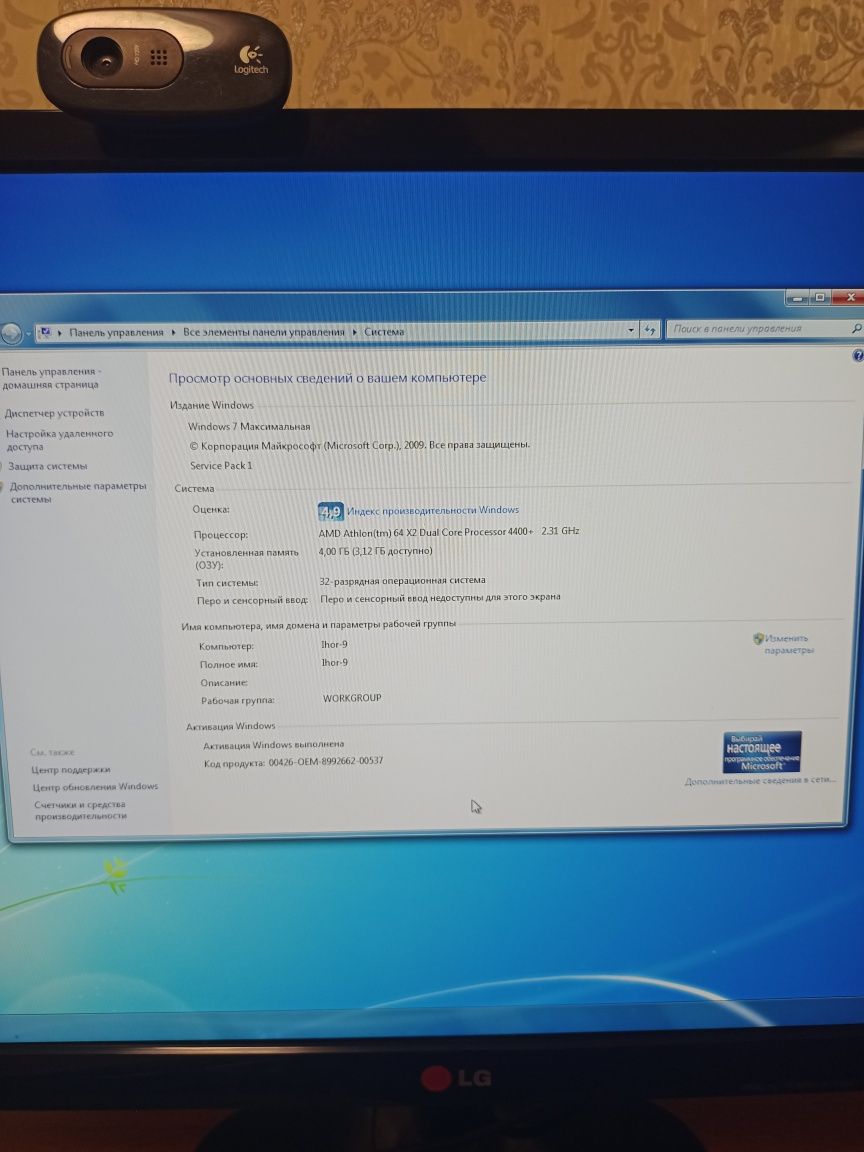Close the System window
864x1152 pixels.
[849, 297]
